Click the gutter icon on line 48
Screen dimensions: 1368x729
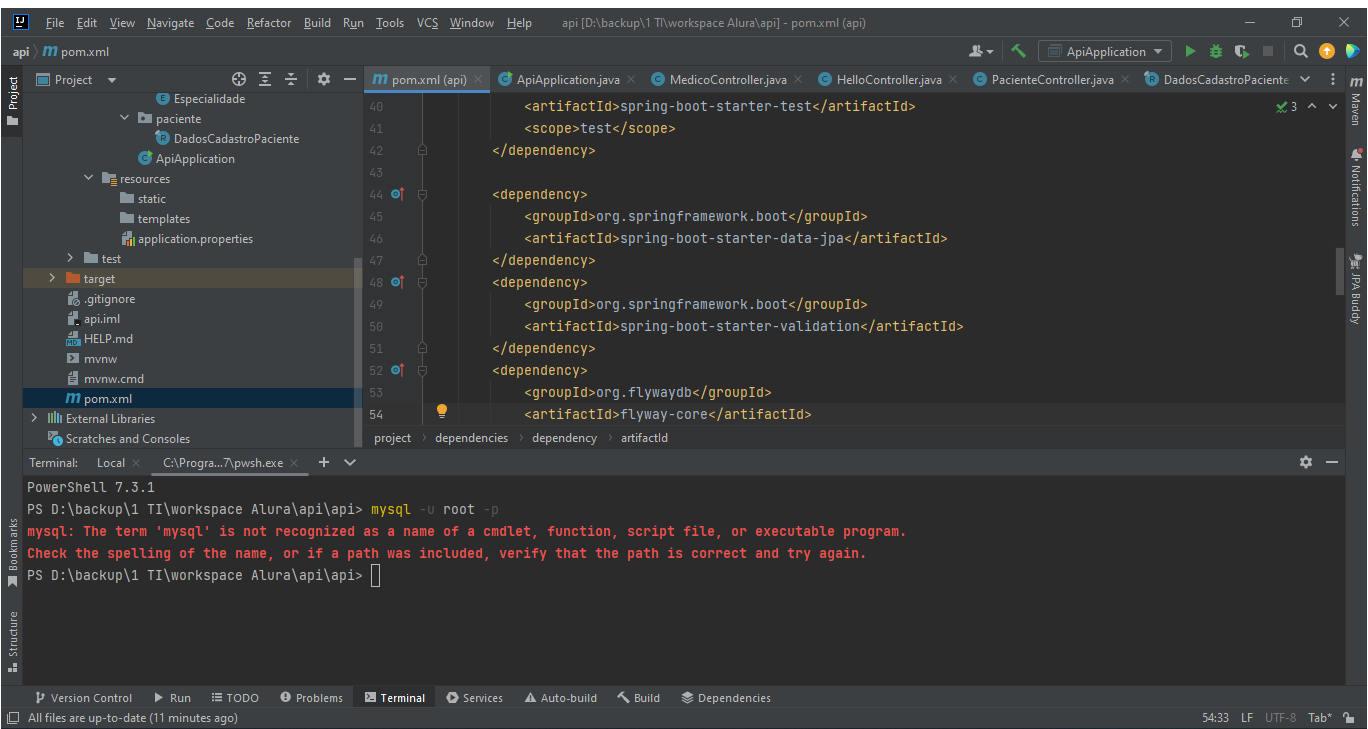tap(397, 282)
